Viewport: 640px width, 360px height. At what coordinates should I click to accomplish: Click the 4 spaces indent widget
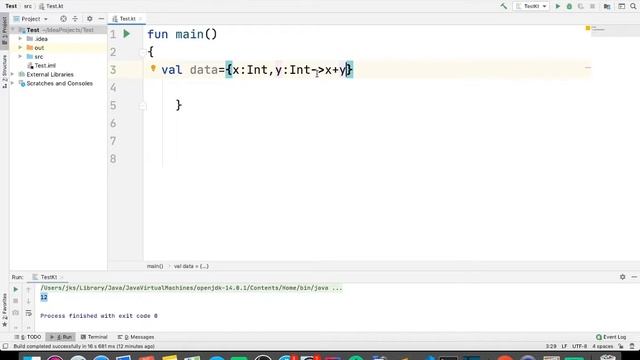pos(602,347)
